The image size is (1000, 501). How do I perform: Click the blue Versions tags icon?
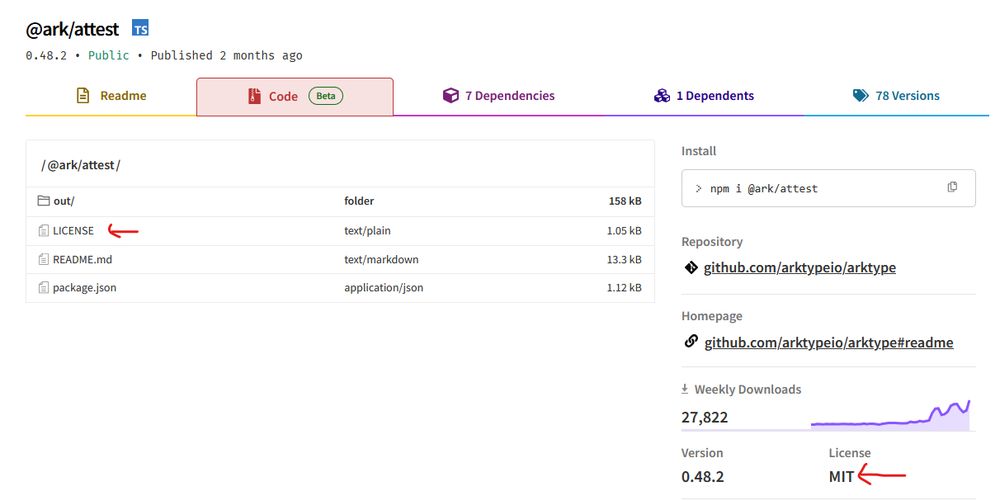point(860,96)
